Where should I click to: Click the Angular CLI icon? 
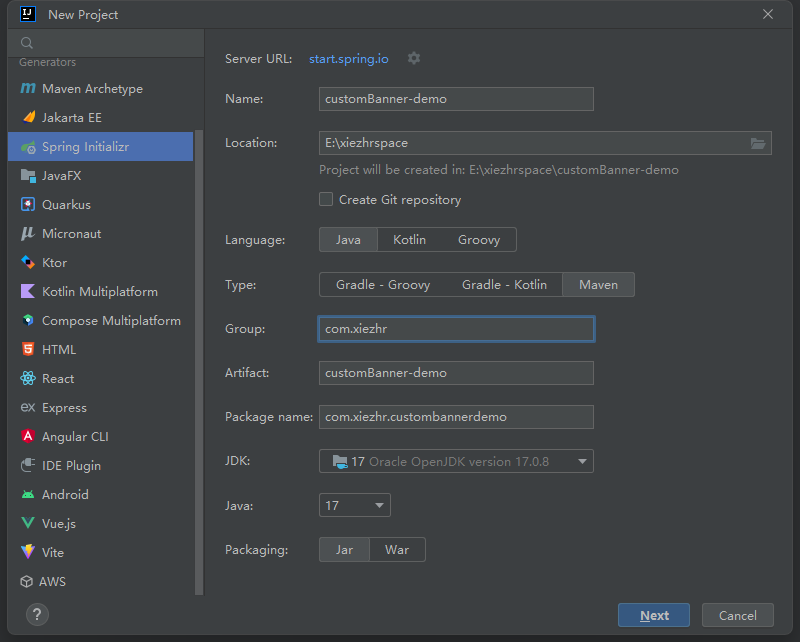(x=28, y=436)
